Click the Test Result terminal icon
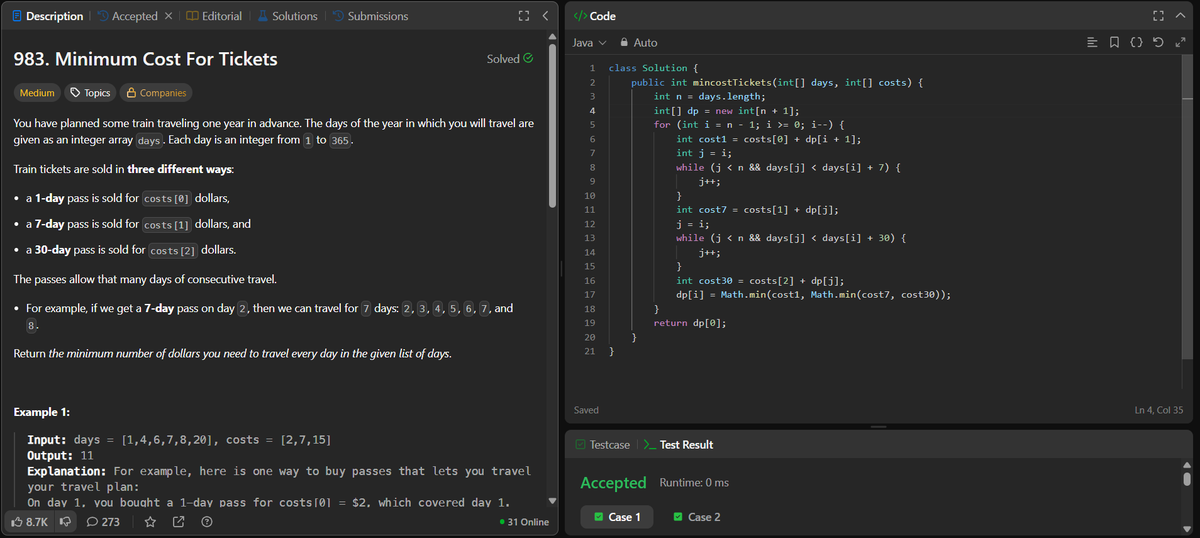The image size is (1200, 538). (649, 444)
